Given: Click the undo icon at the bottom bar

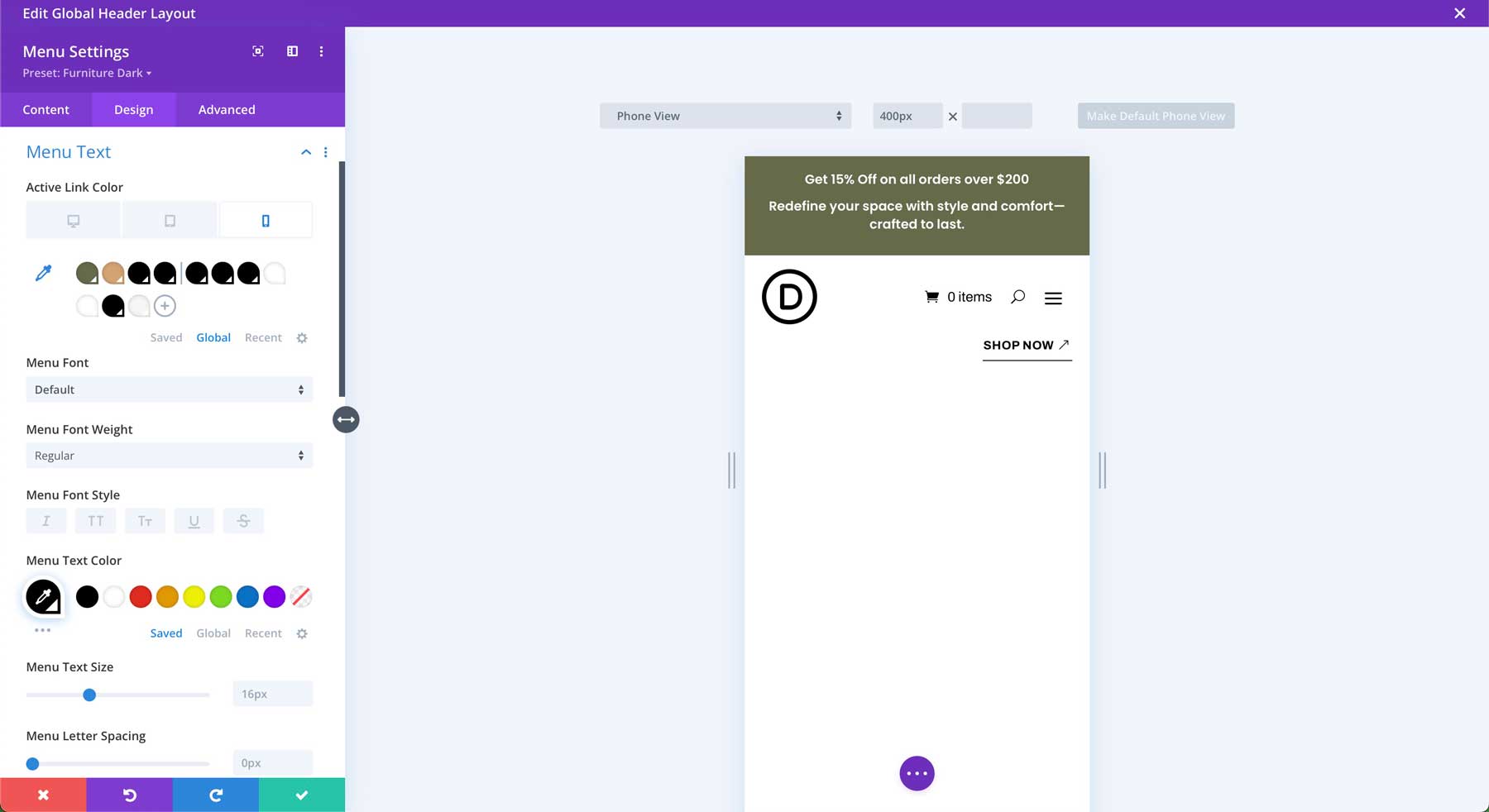Looking at the screenshot, I should point(129,795).
